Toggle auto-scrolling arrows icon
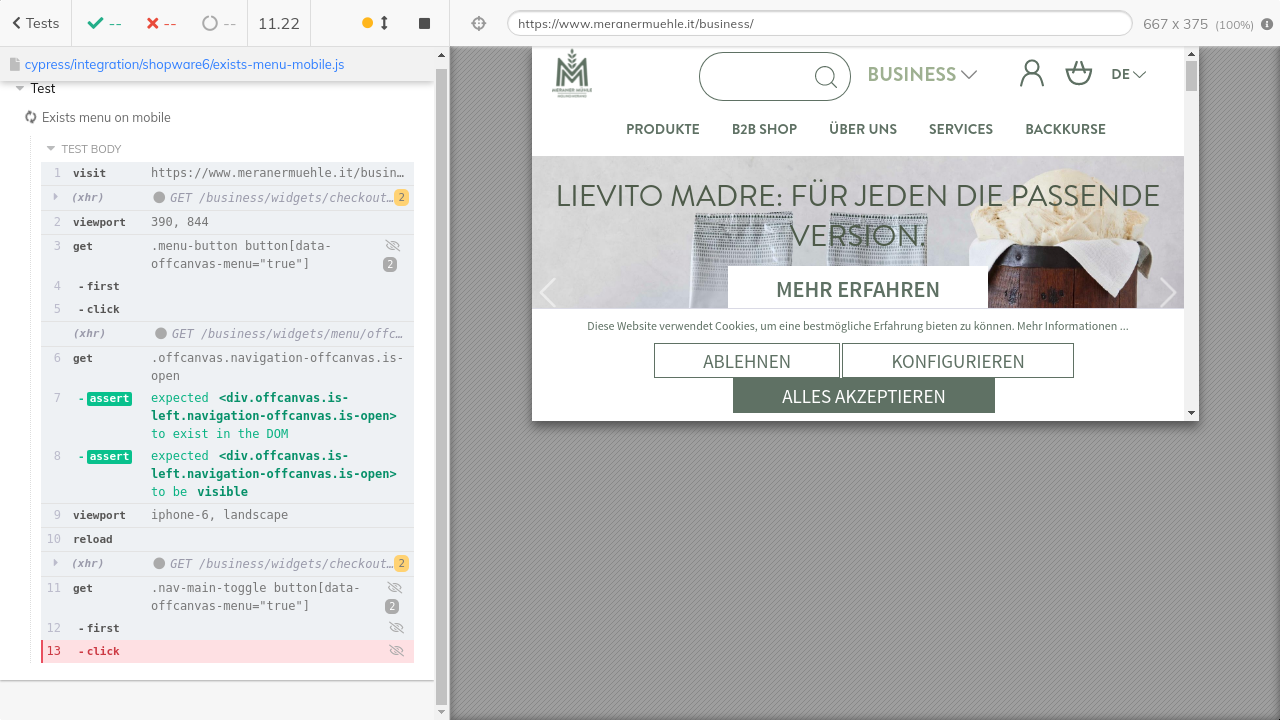Screen dimensions: 1280x720 click(384, 23)
